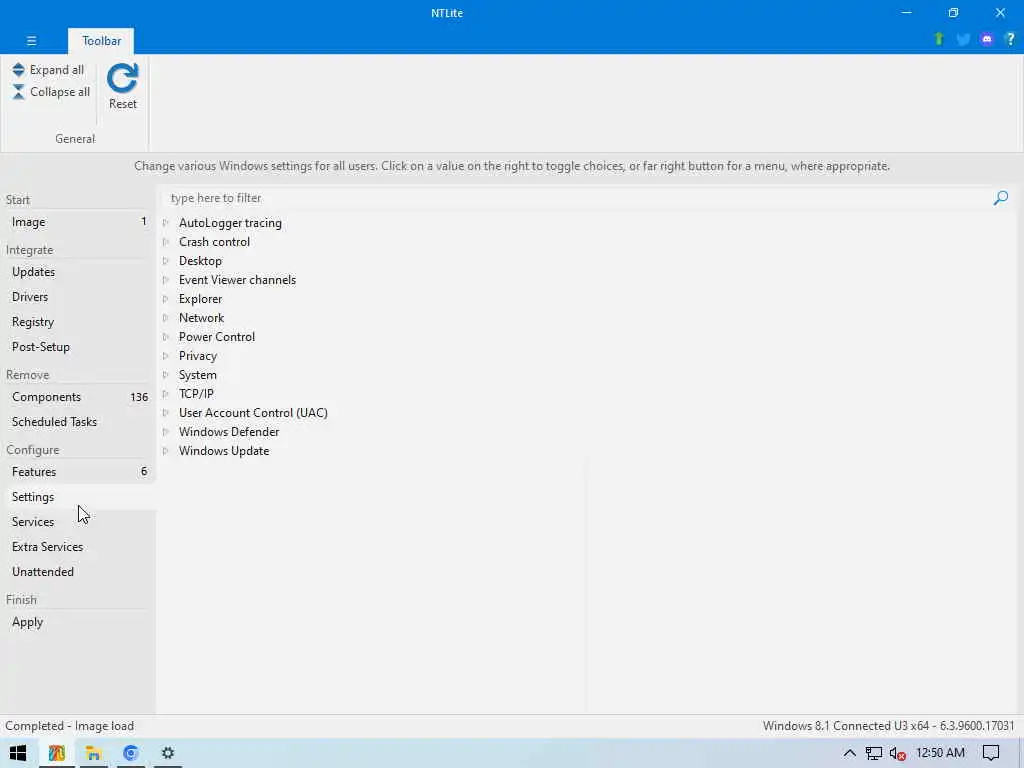Viewport: 1024px width, 768px height.
Task: Select the Toolbar ribbon tab
Action: pos(101,40)
